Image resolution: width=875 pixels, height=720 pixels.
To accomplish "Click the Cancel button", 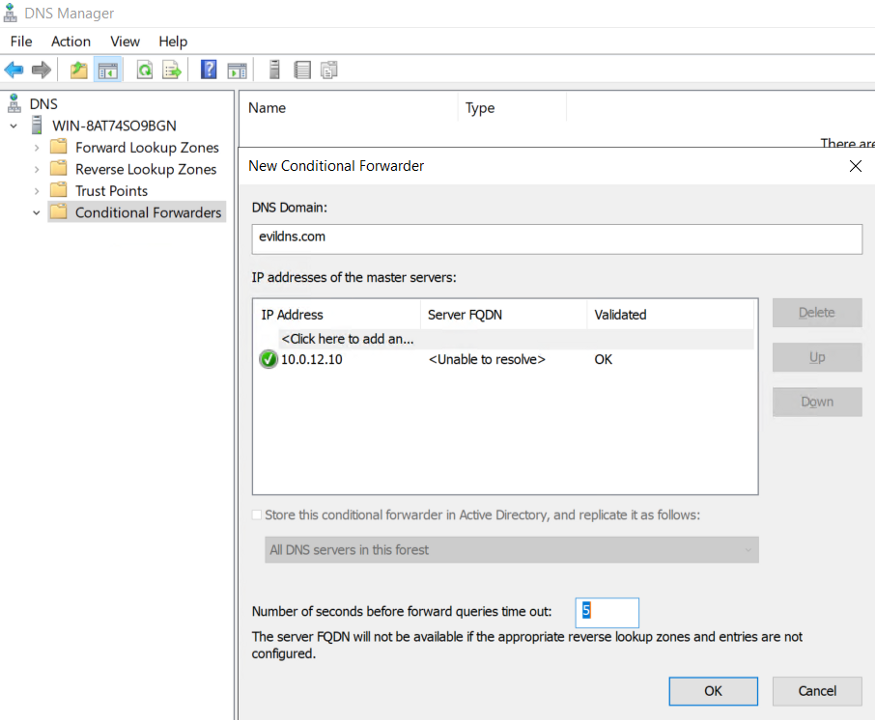I will click(817, 691).
